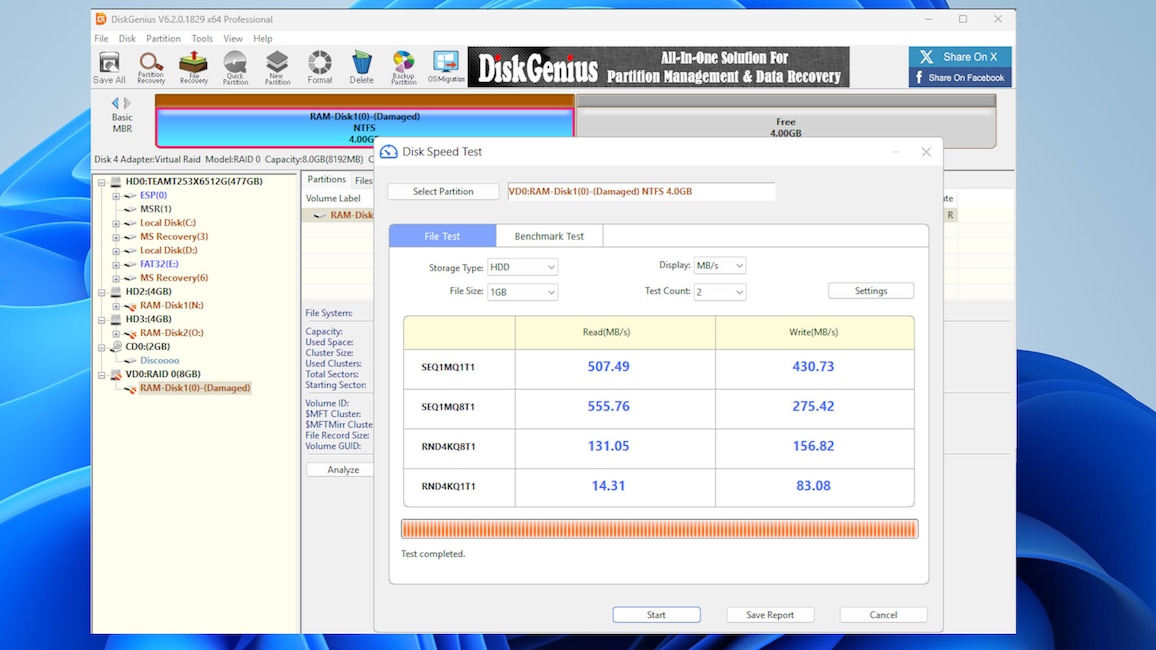
Task: Open the File menu
Action: pyautogui.click(x=101, y=38)
